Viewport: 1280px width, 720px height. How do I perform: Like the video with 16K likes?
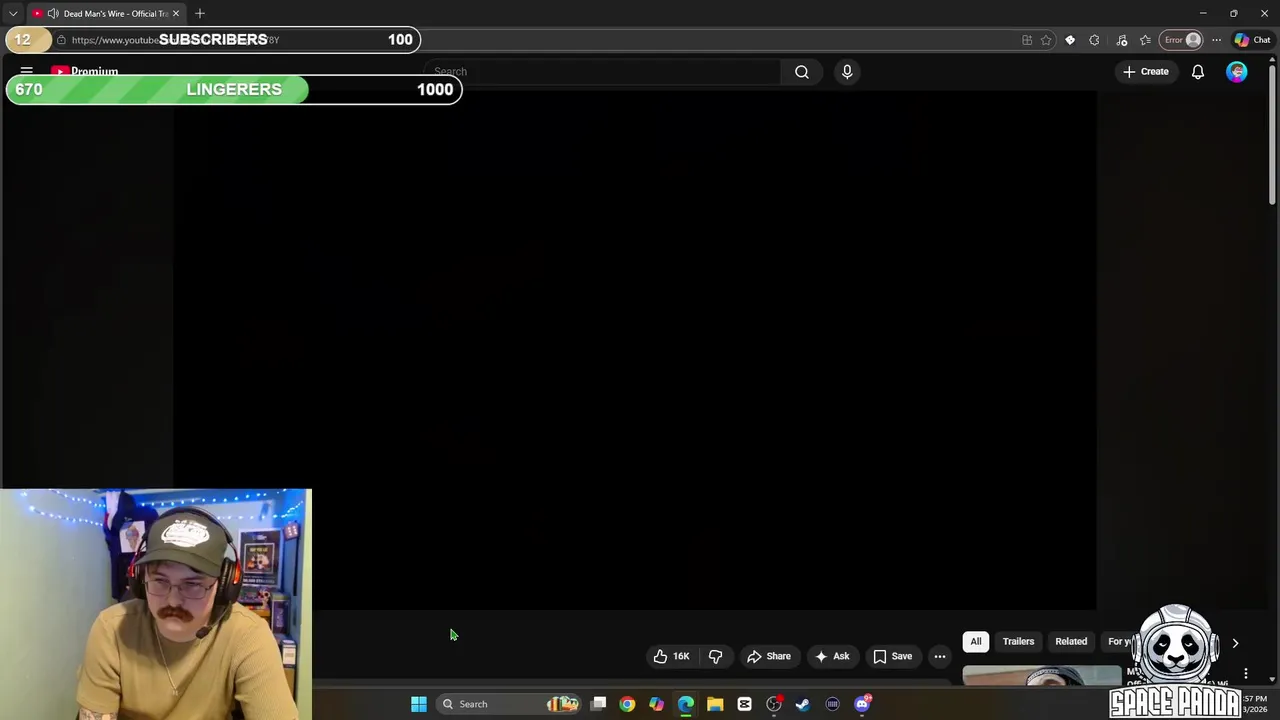pyautogui.click(x=672, y=656)
